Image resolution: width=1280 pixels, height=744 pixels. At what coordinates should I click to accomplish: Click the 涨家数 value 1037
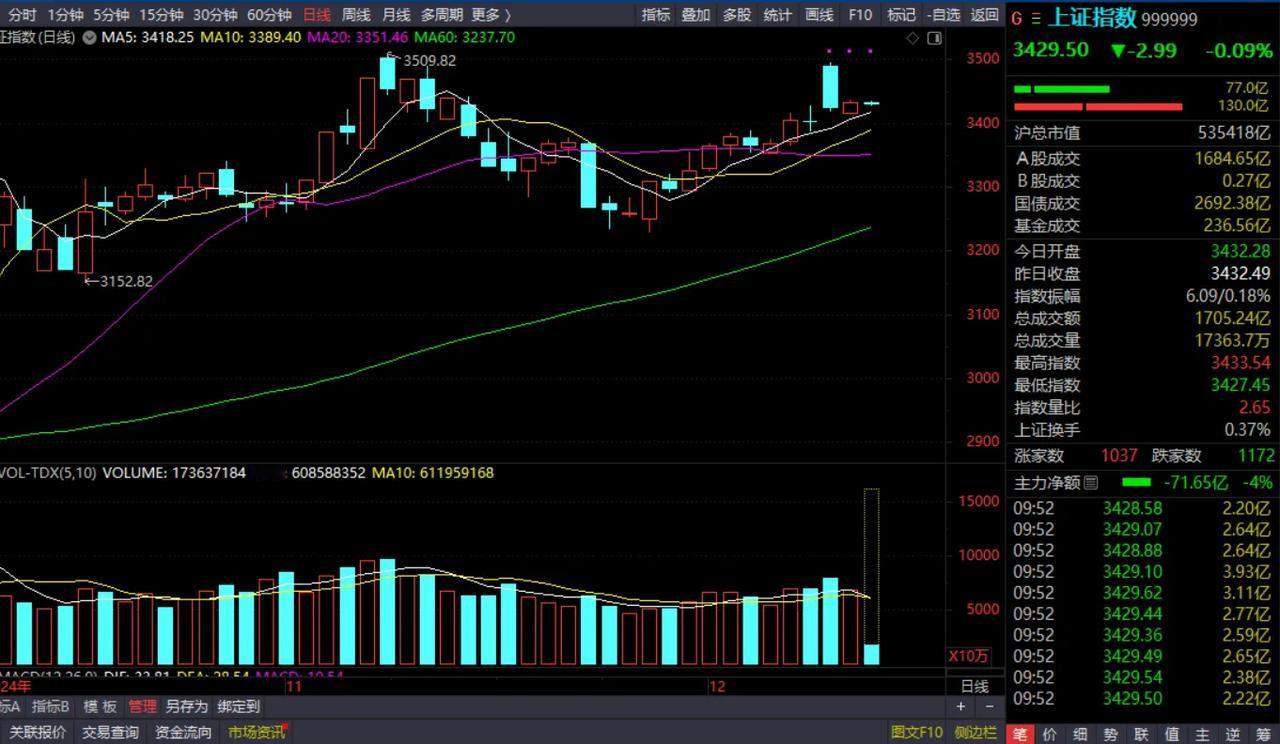coord(1119,456)
